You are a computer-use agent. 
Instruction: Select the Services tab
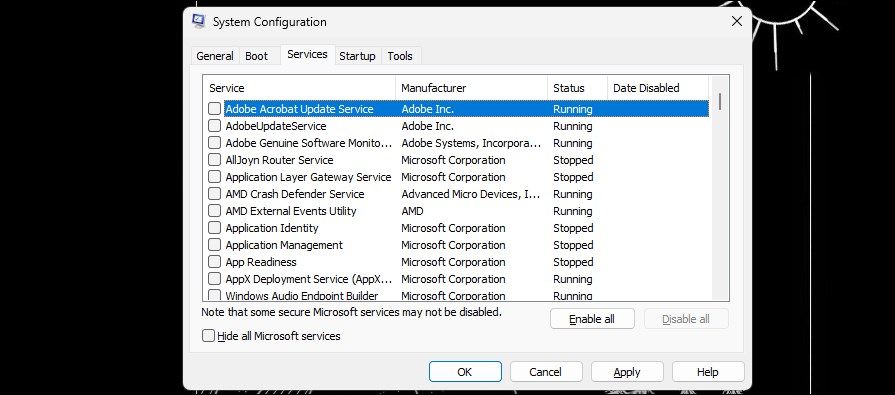[307, 54]
